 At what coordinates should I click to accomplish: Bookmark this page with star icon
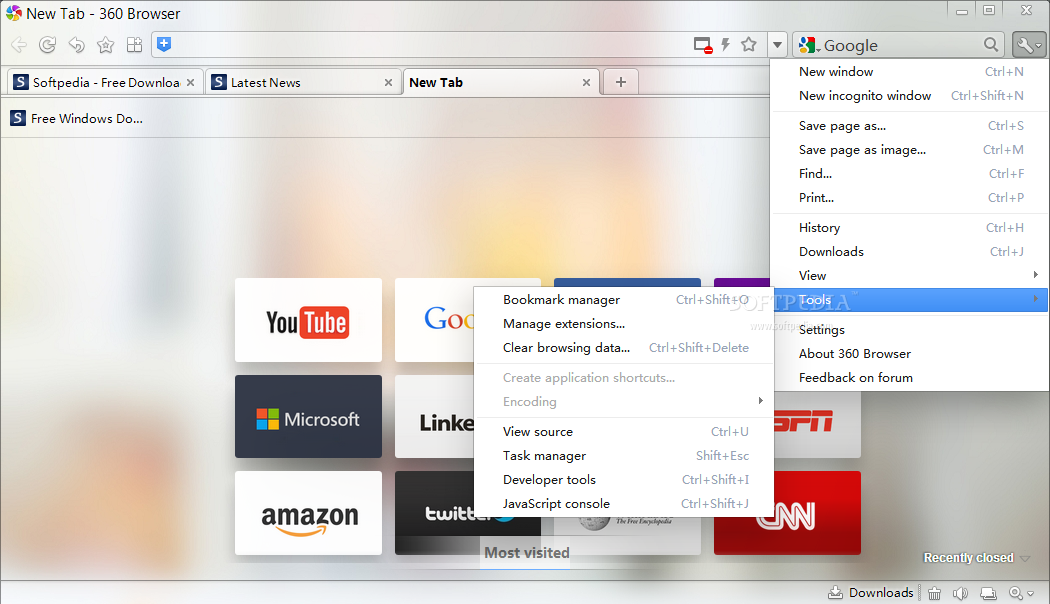tap(749, 45)
